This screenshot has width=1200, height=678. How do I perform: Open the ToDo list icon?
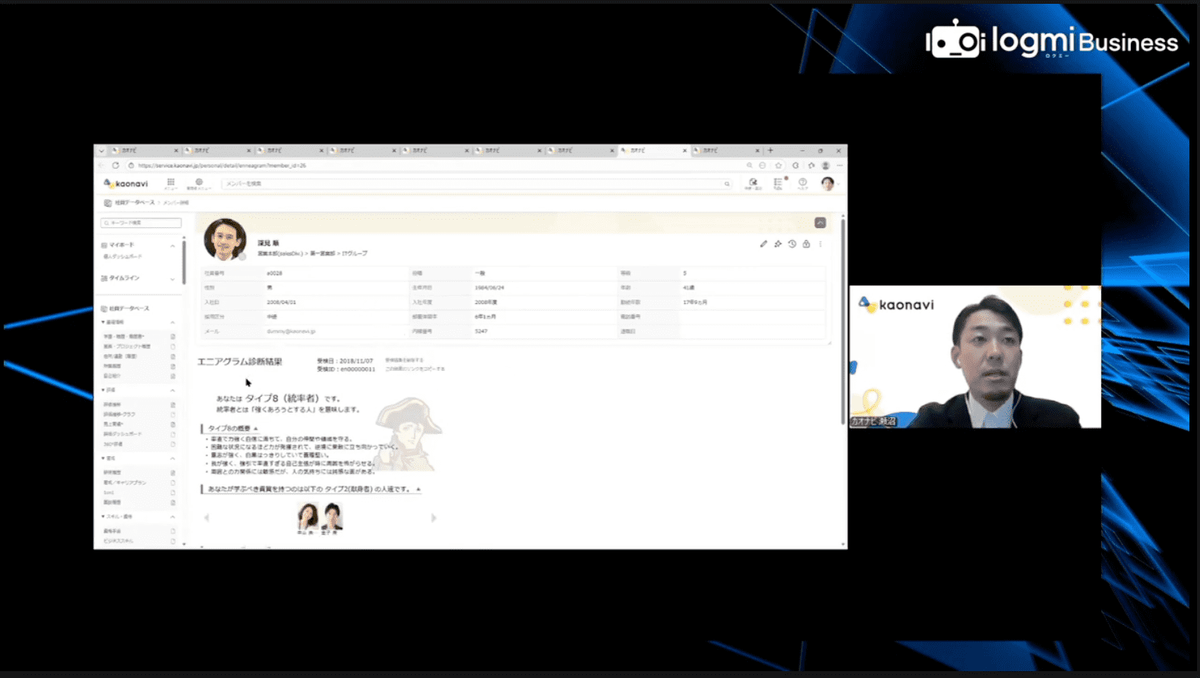(778, 183)
